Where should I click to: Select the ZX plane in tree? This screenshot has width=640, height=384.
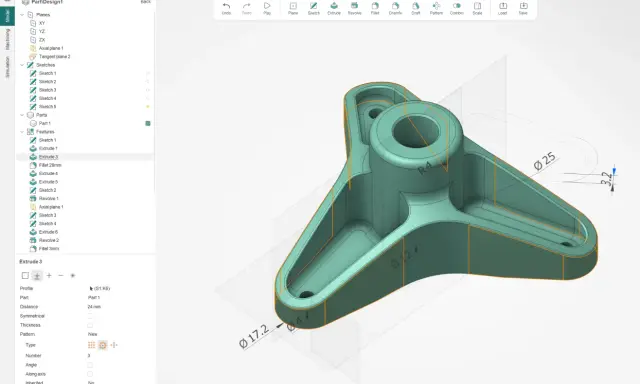pos(42,40)
